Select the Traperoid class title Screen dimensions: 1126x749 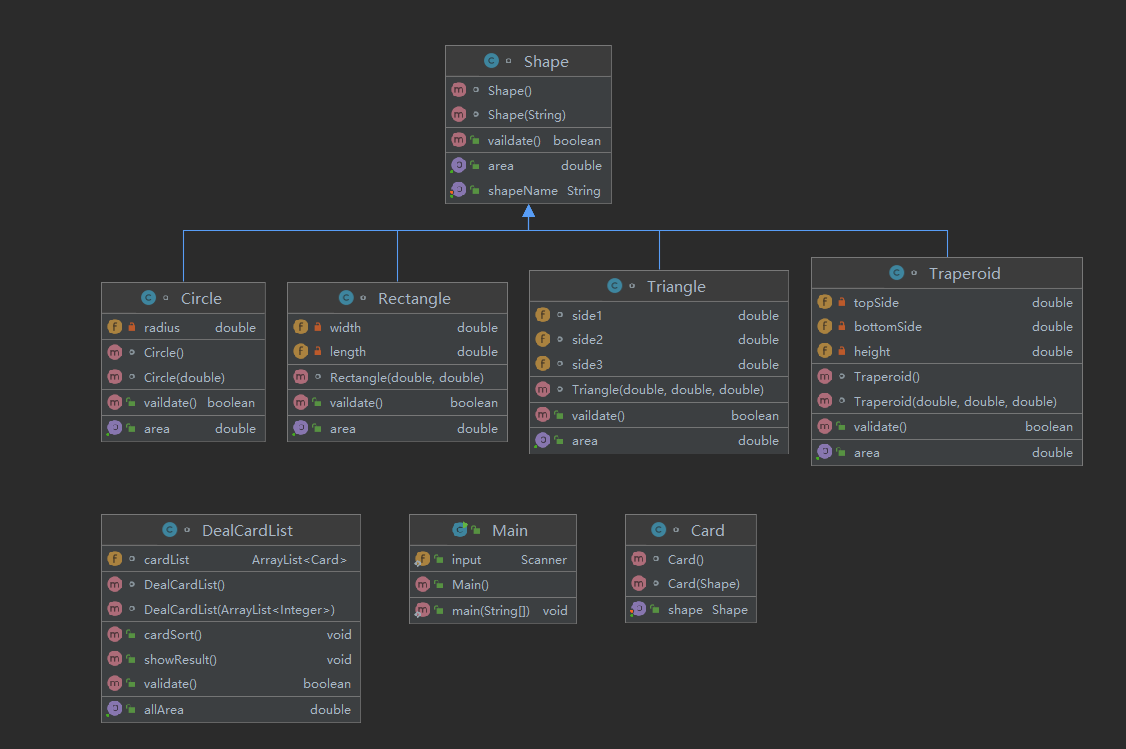[x=964, y=274]
